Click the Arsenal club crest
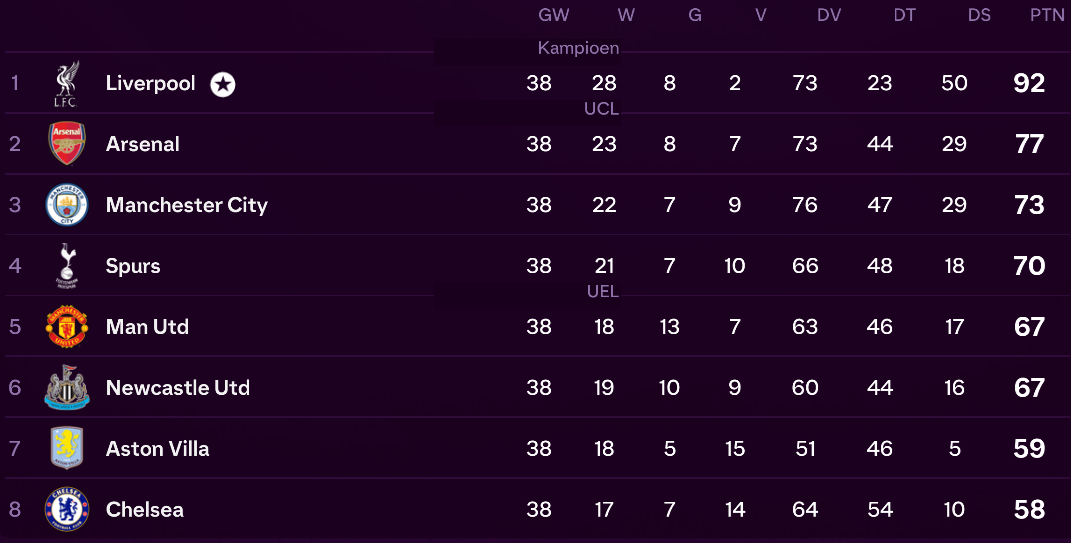The width and height of the screenshot is (1071, 543). [x=67, y=144]
